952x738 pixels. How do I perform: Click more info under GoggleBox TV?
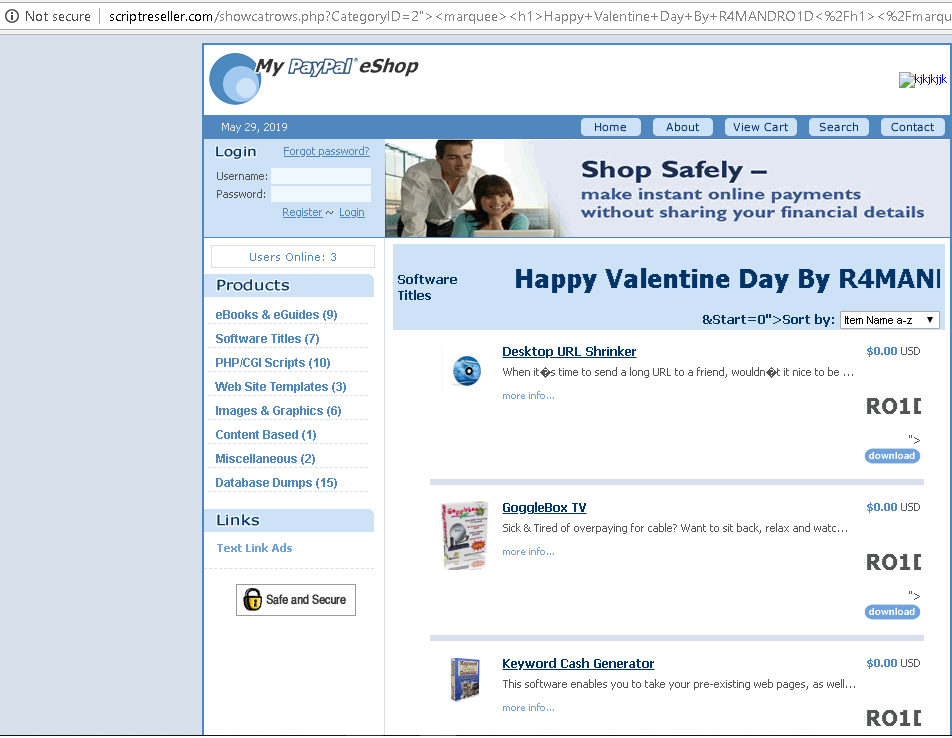pyautogui.click(x=528, y=552)
